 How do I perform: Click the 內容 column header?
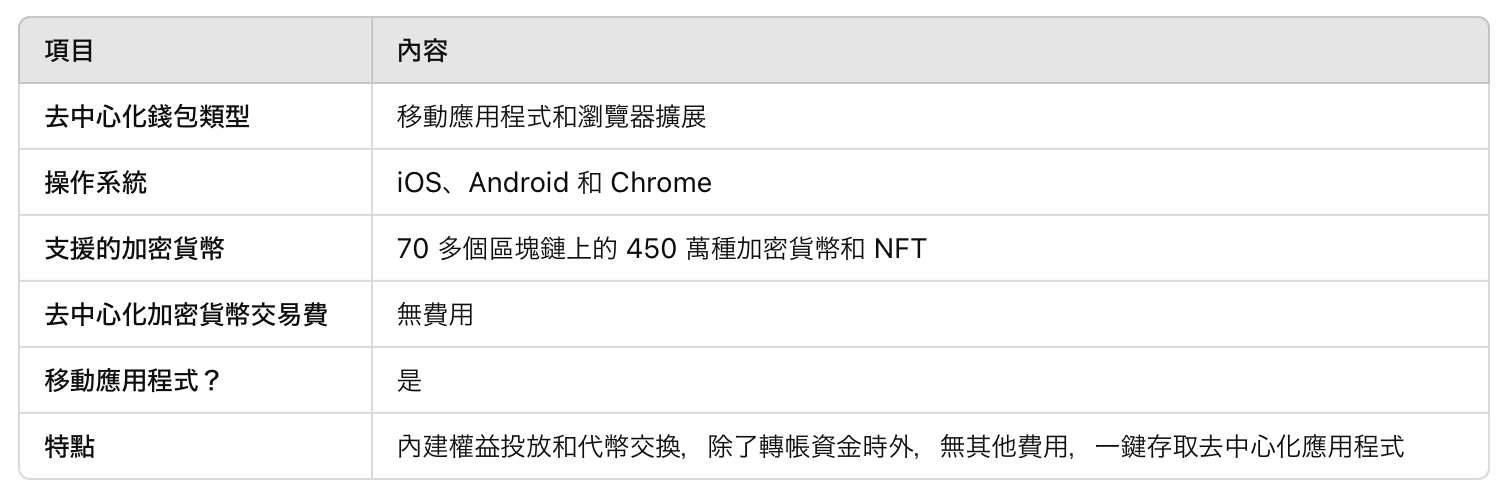pyautogui.click(x=422, y=51)
